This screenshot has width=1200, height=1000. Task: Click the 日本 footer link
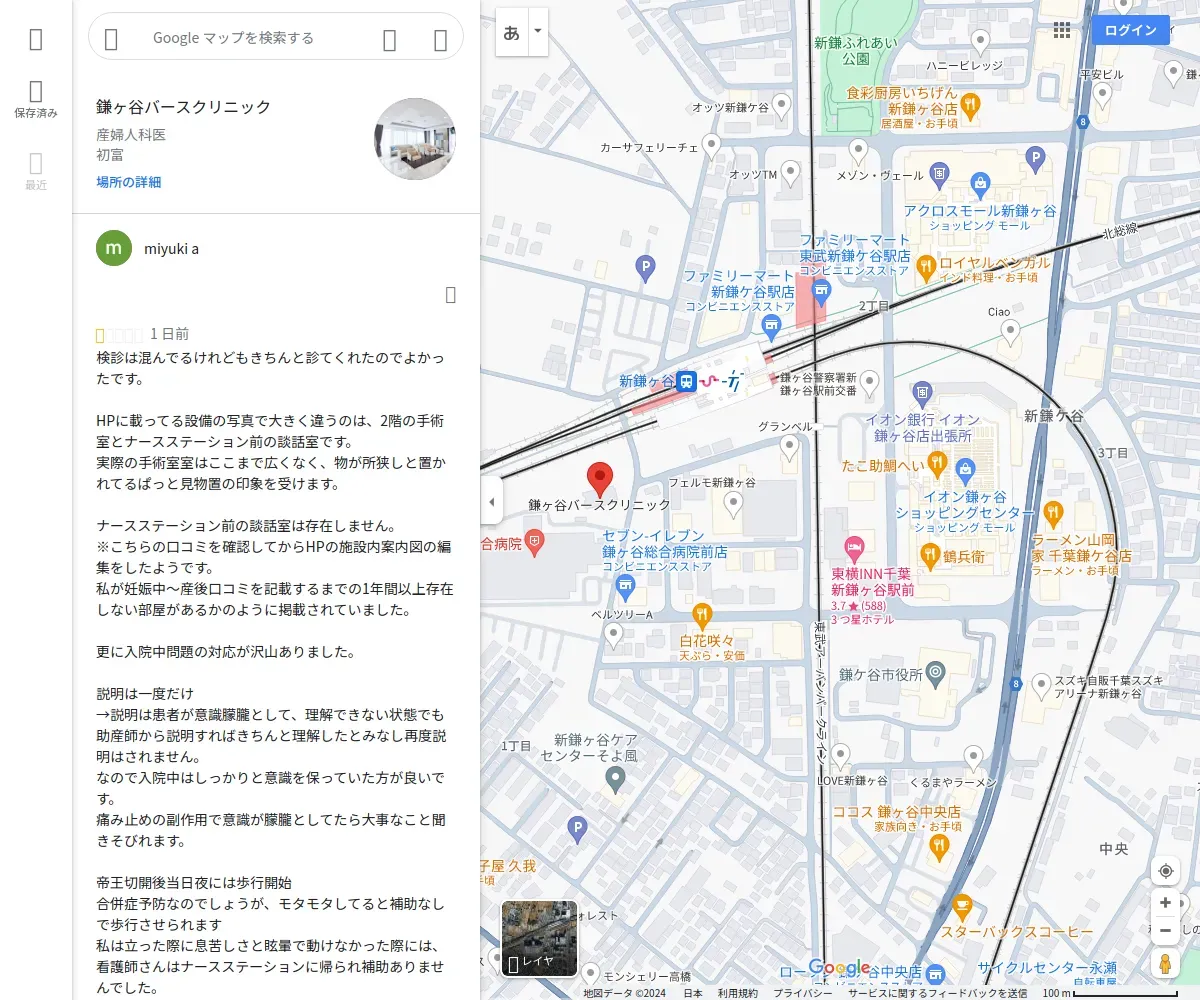coord(693,993)
